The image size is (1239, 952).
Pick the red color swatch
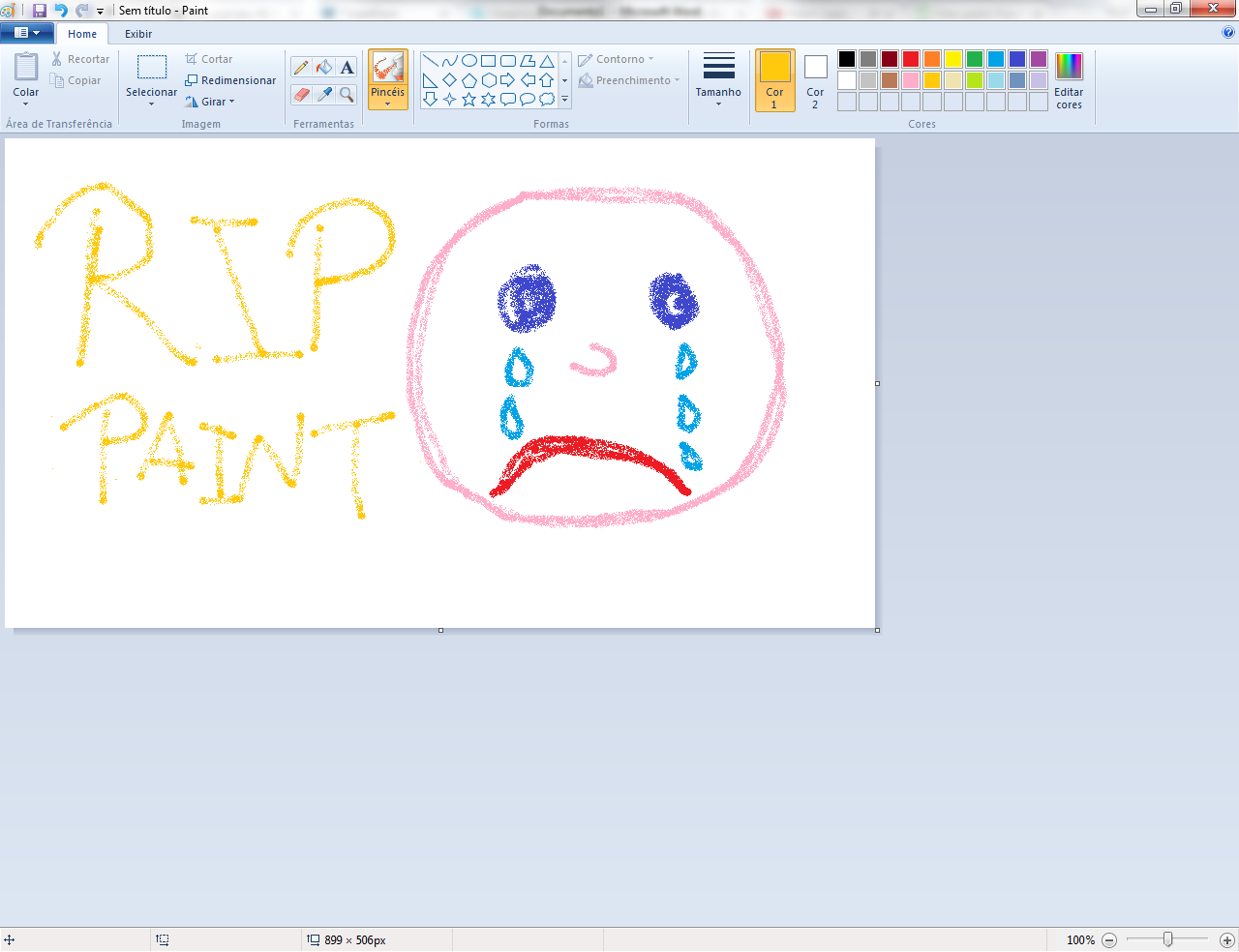(911, 59)
